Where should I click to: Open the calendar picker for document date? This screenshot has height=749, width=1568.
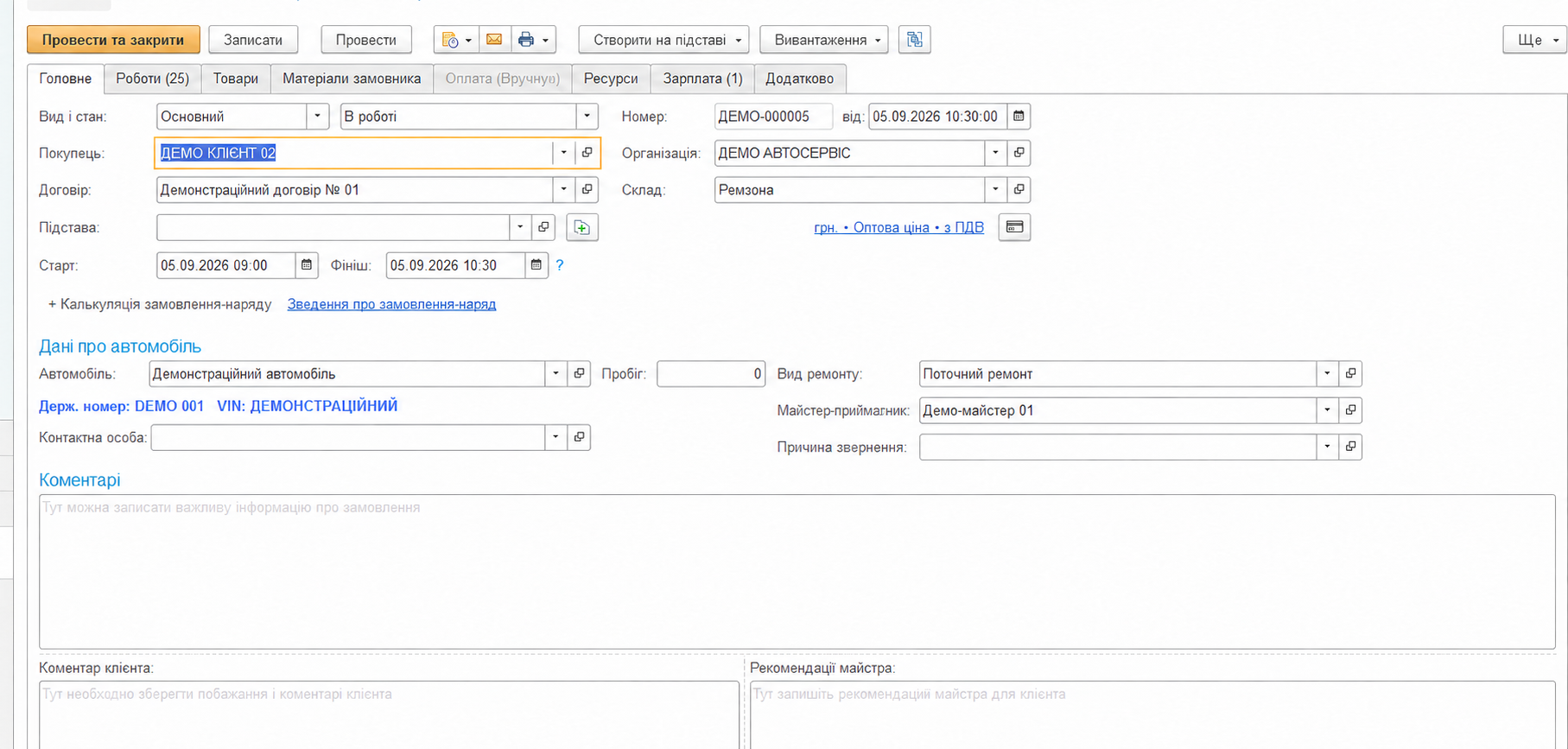point(1019,117)
